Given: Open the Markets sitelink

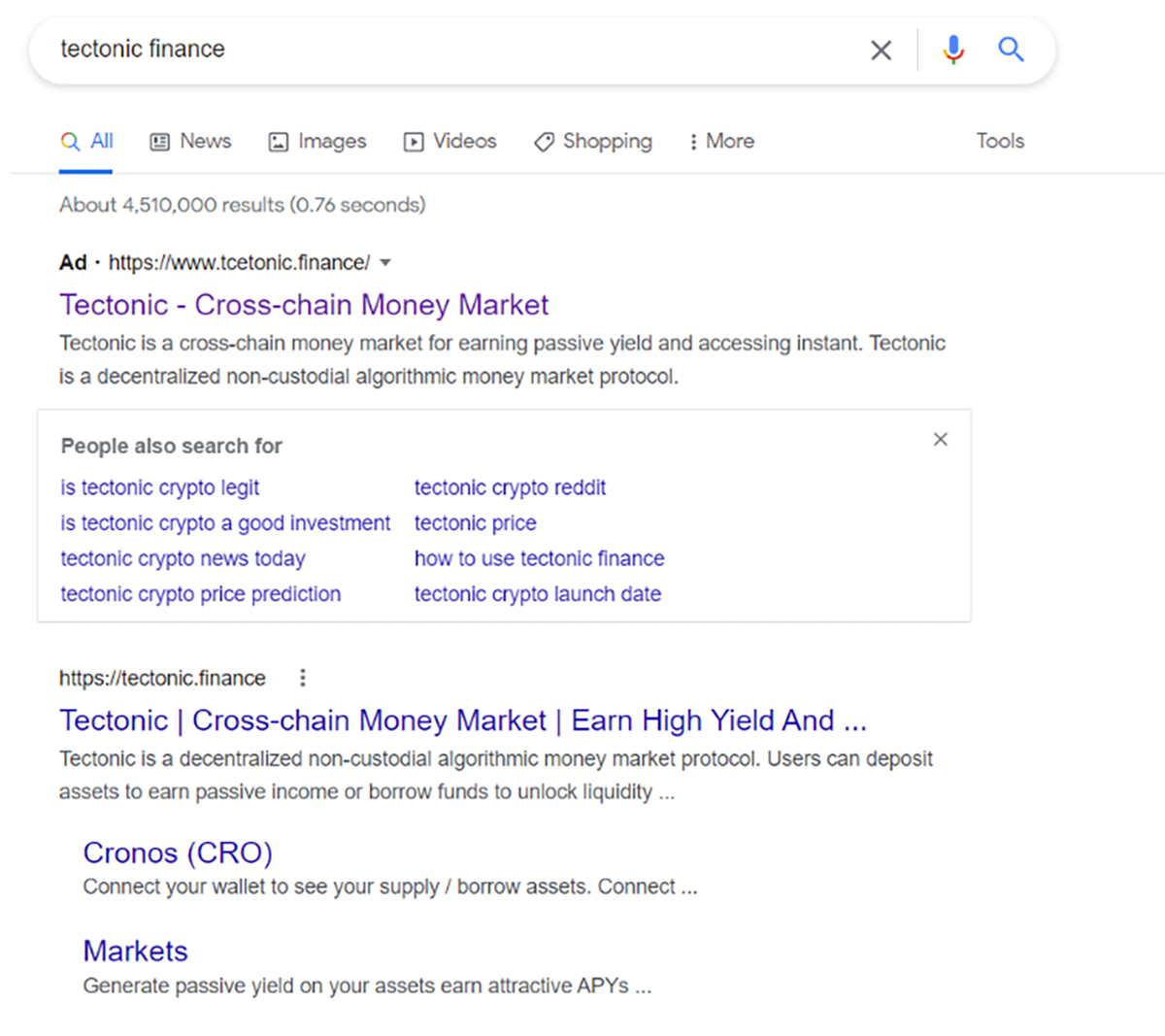Looking at the screenshot, I should [136, 951].
